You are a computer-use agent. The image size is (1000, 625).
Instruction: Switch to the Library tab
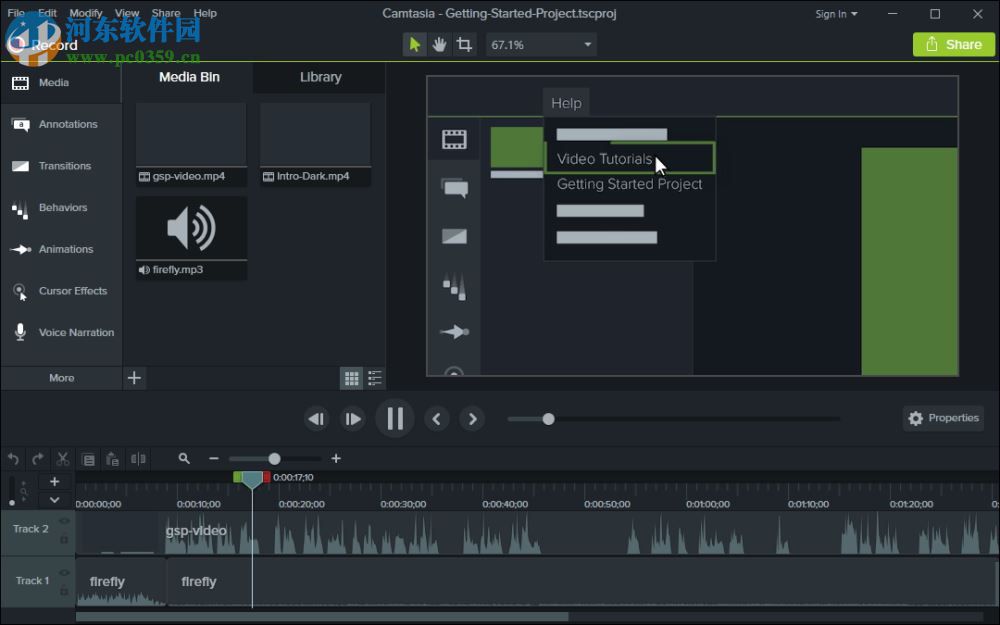click(x=320, y=77)
